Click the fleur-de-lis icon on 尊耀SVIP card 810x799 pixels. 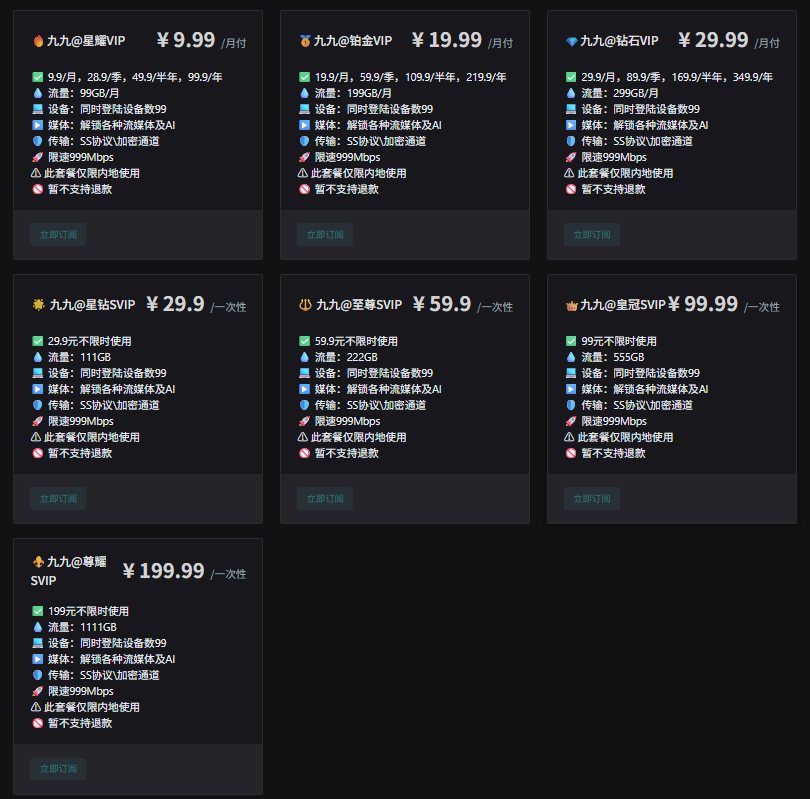click(38, 562)
